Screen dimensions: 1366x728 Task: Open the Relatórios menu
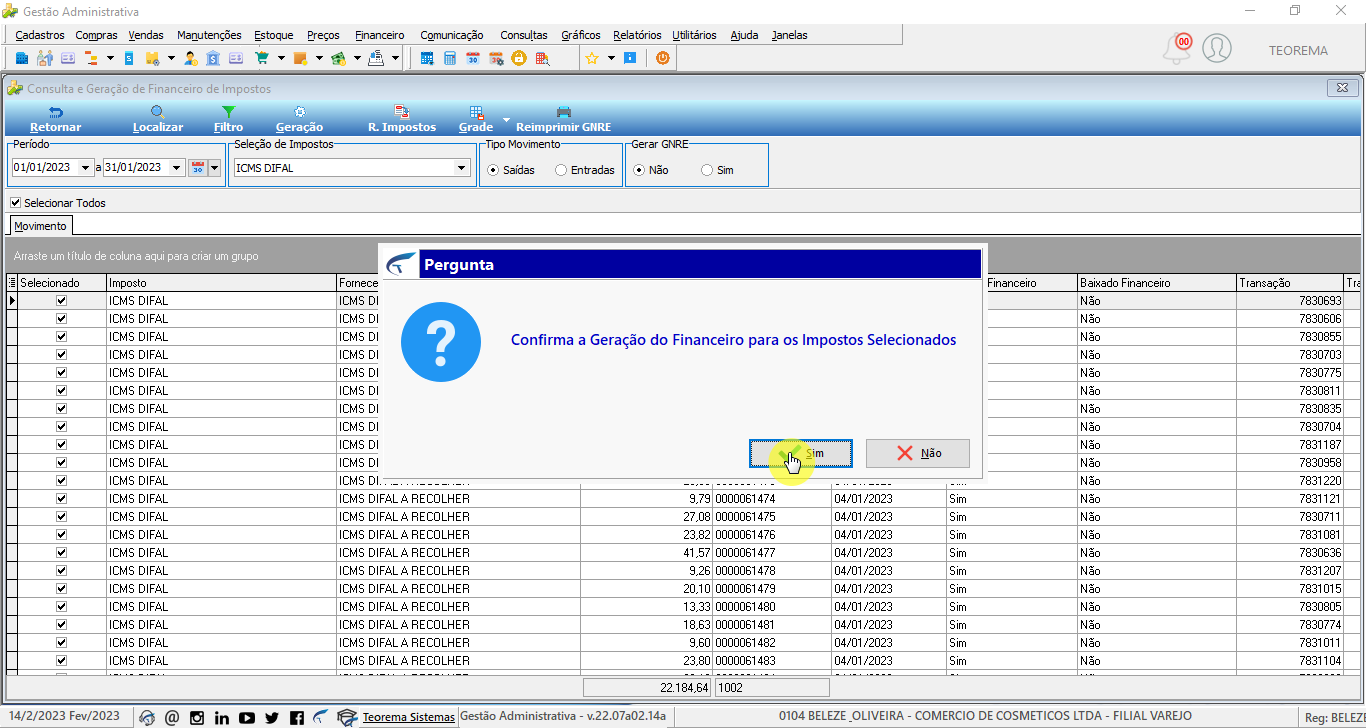pyautogui.click(x=637, y=35)
